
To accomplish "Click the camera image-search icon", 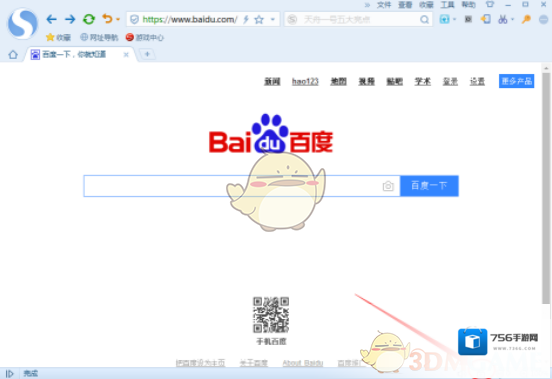I will point(388,186).
